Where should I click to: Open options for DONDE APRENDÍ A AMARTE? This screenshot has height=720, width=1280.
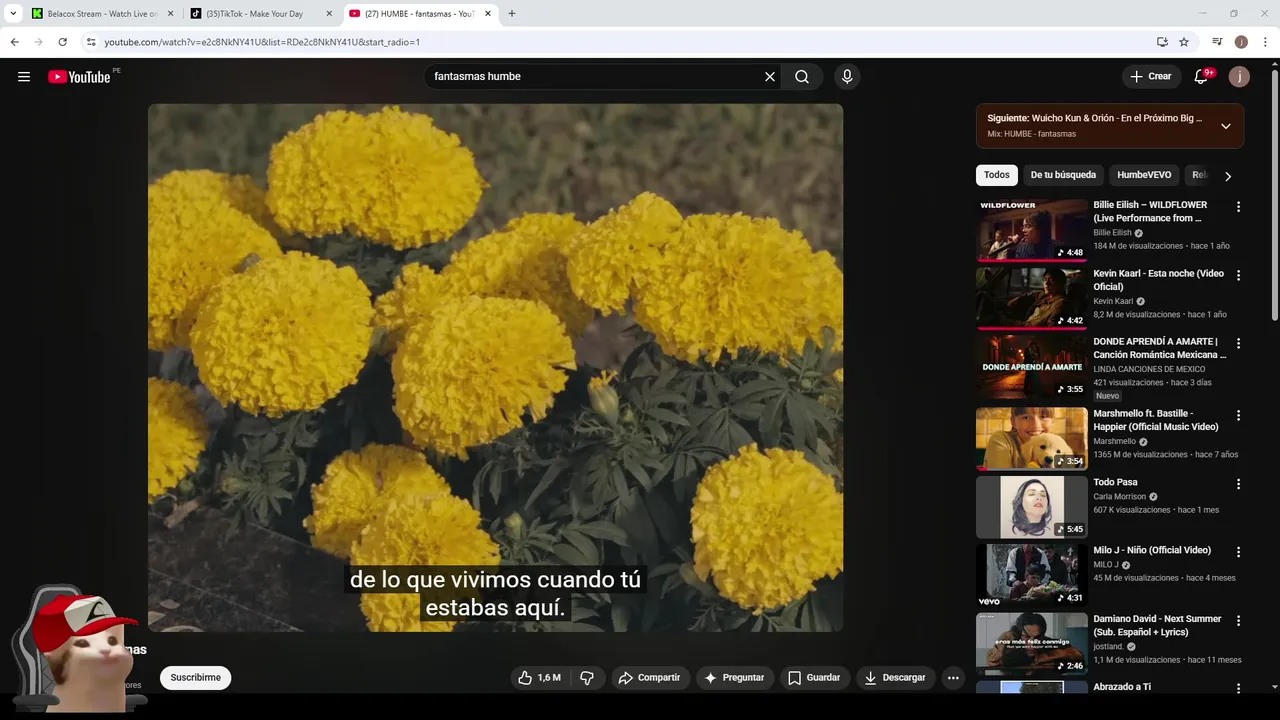tap(1238, 343)
